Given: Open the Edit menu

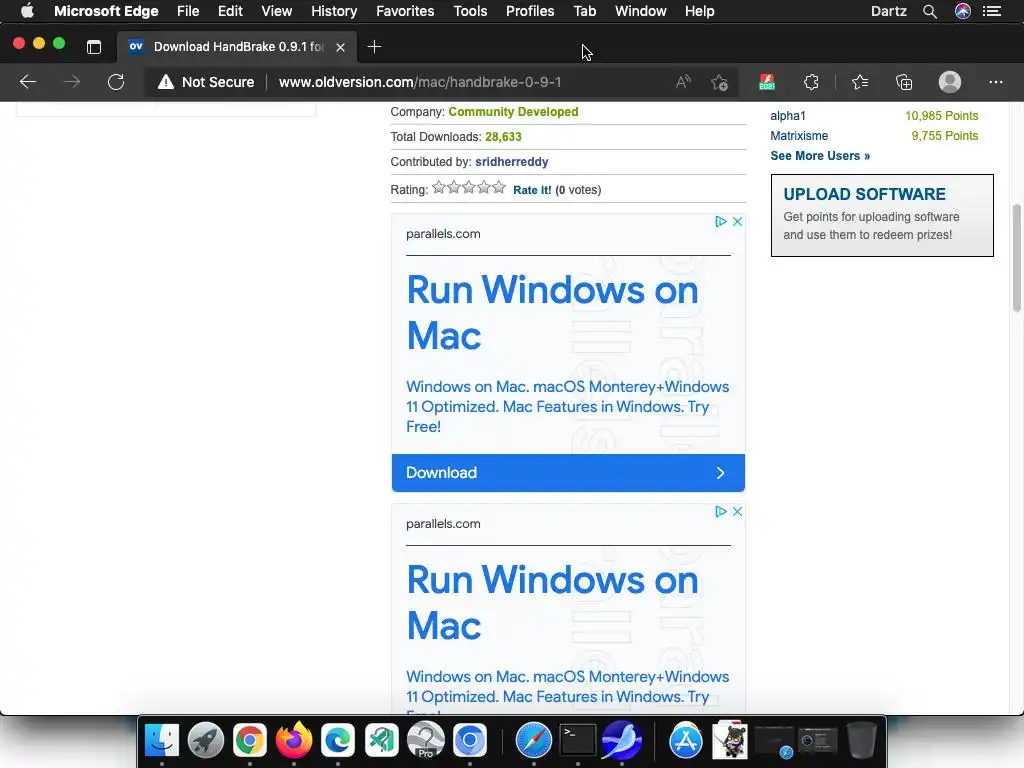Looking at the screenshot, I should pyautogui.click(x=230, y=11).
